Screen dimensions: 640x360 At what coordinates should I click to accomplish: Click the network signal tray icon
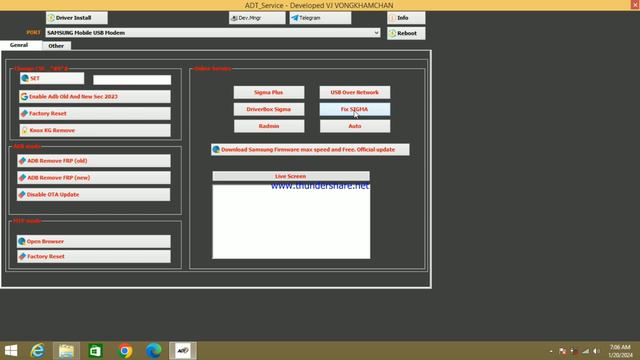point(586,351)
